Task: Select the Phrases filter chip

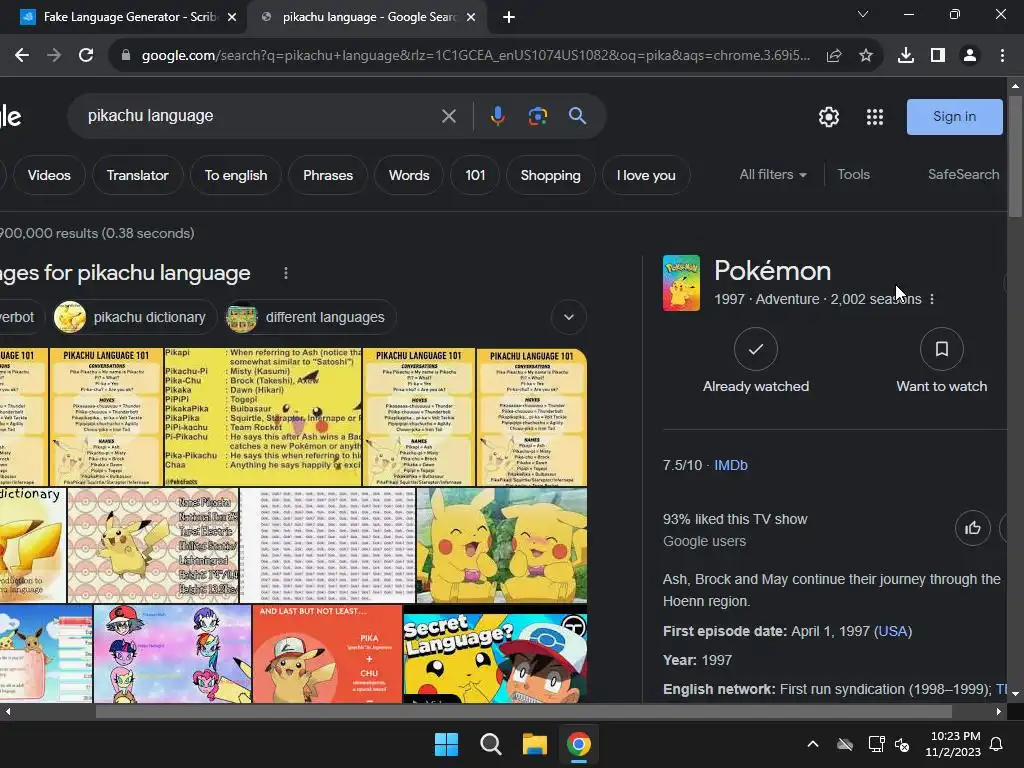Action: (328, 175)
